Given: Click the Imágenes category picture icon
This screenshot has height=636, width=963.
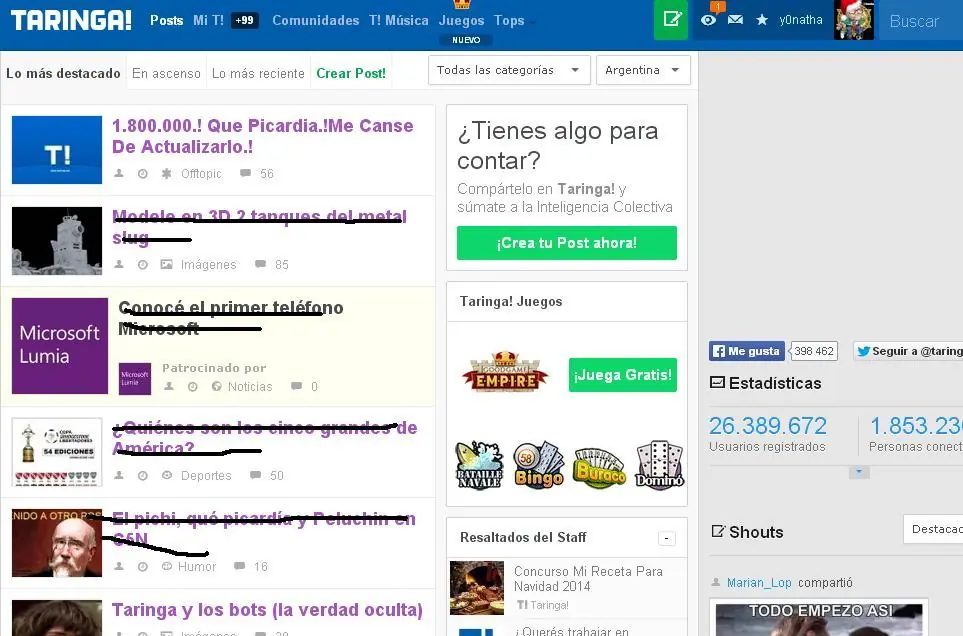Looking at the screenshot, I should [166, 265].
